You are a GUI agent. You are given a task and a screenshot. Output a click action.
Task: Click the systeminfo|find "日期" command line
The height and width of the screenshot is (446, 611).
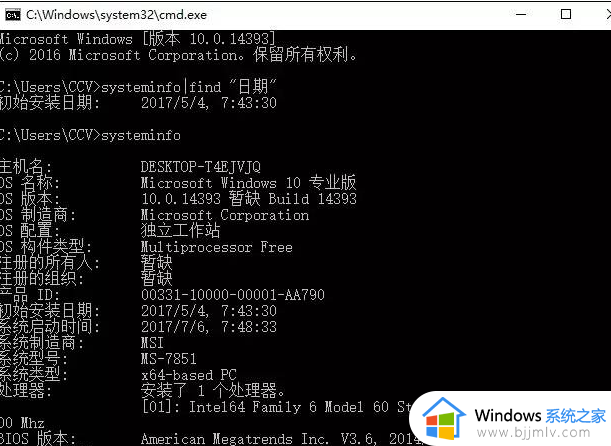138,86
